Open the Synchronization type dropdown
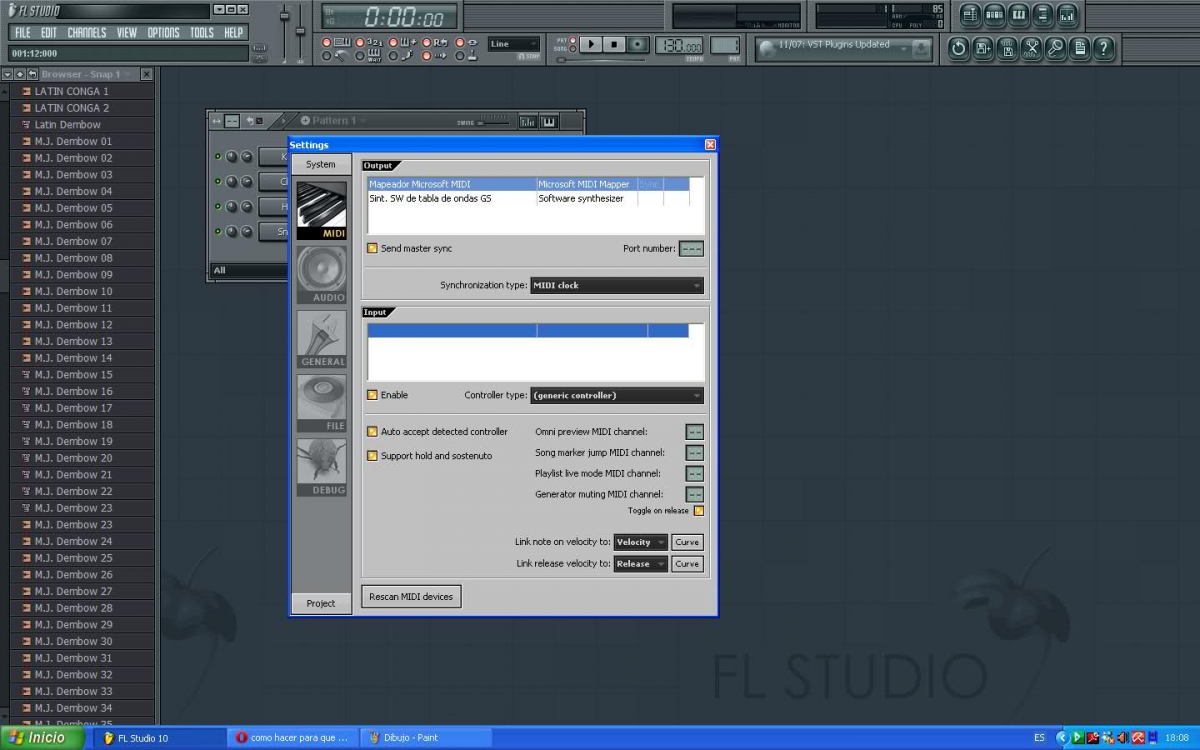This screenshot has height=750, width=1200. point(616,285)
